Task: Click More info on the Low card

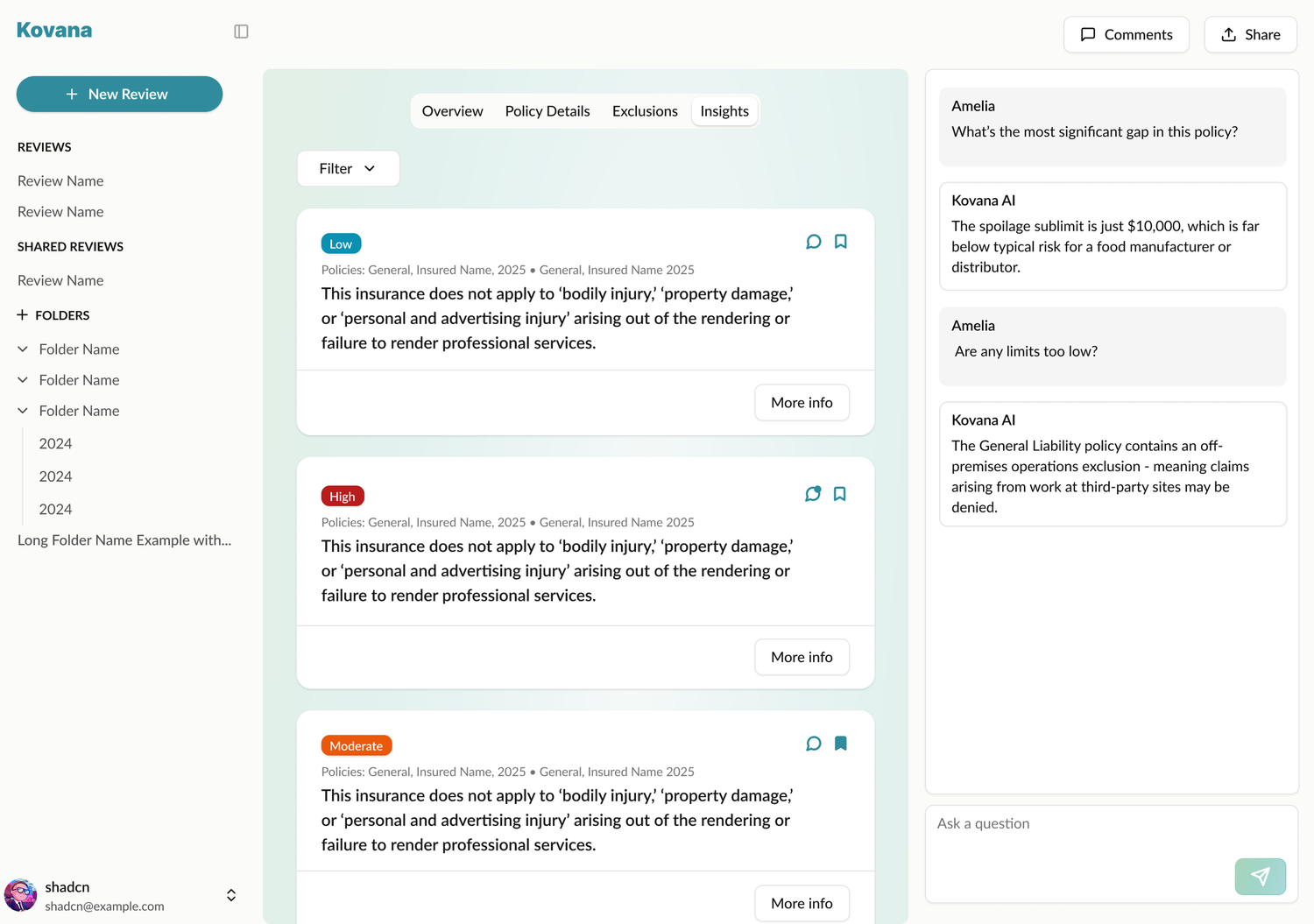Action: coord(802,403)
